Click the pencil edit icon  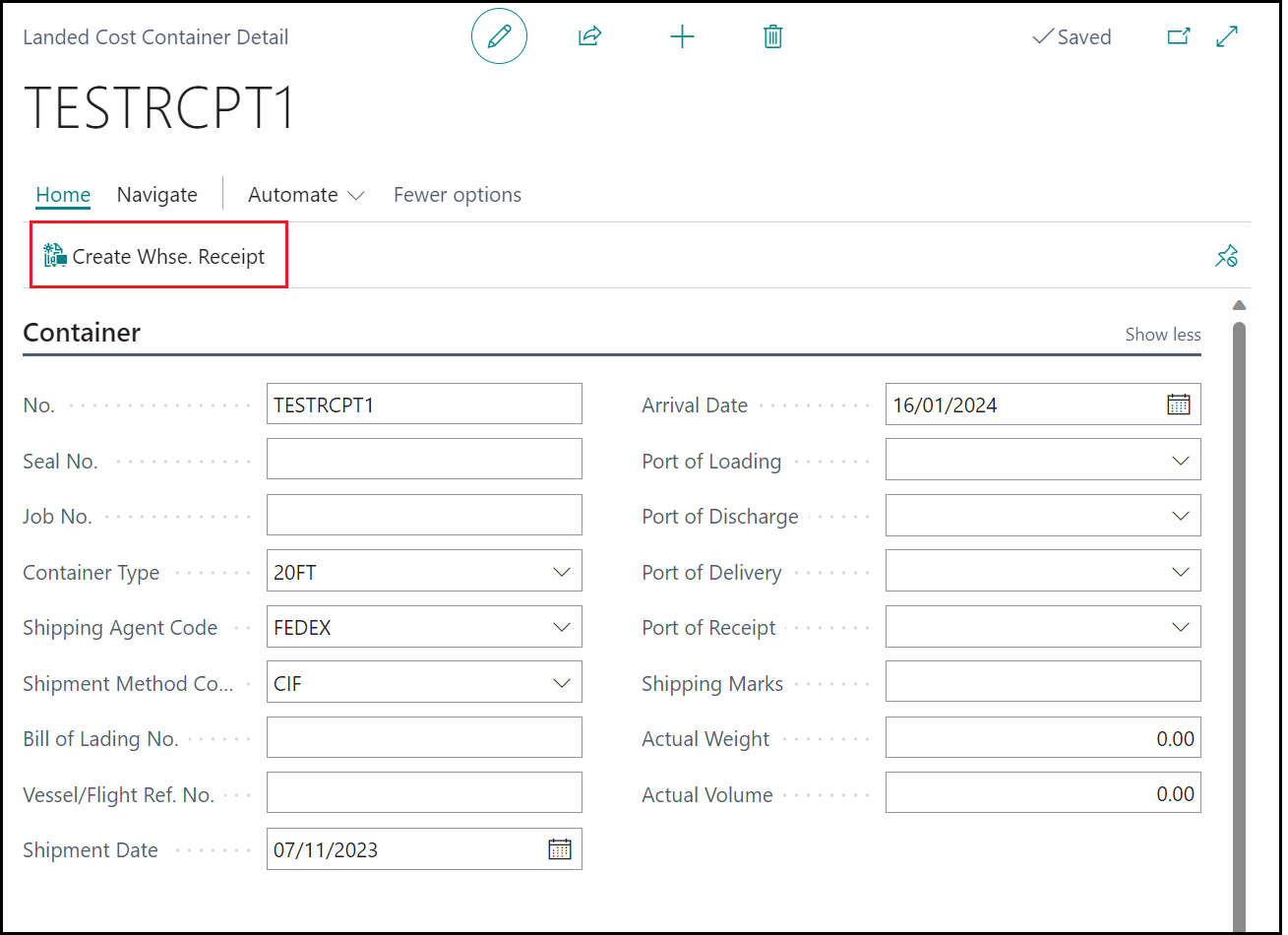pos(499,37)
